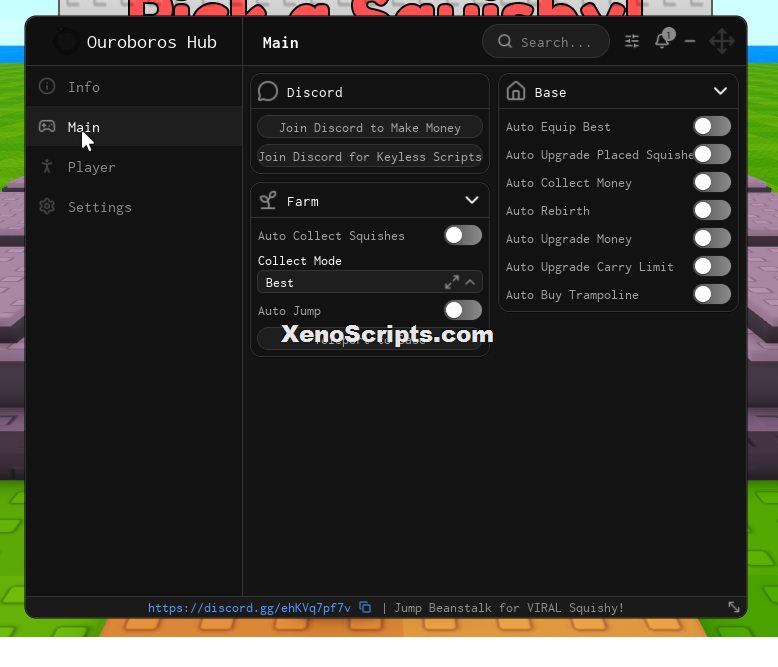The width and height of the screenshot is (778, 667).
Task: Open the discord.gg/ehKVq7pf7v link
Action: [x=249, y=608]
